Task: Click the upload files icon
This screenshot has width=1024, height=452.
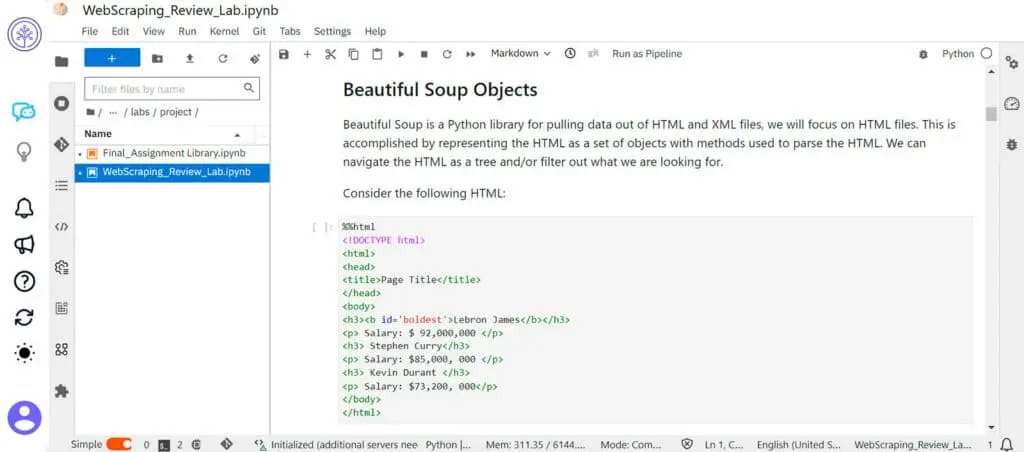Action: tap(189, 58)
